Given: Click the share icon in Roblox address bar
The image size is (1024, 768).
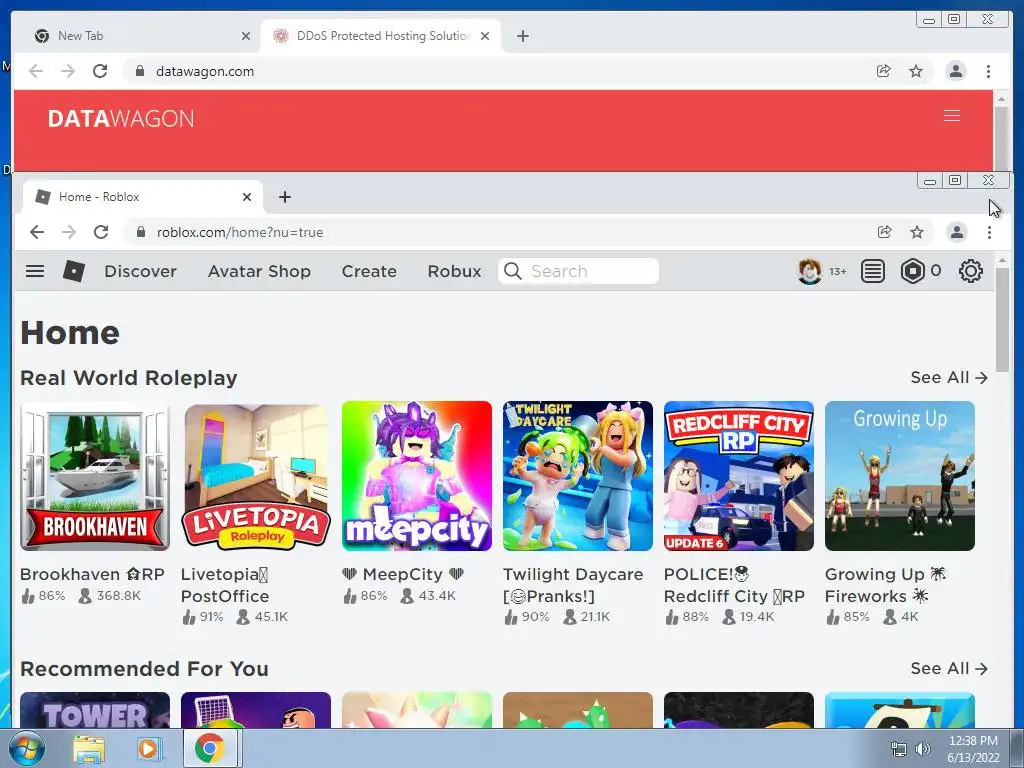Looking at the screenshot, I should pos(884,232).
